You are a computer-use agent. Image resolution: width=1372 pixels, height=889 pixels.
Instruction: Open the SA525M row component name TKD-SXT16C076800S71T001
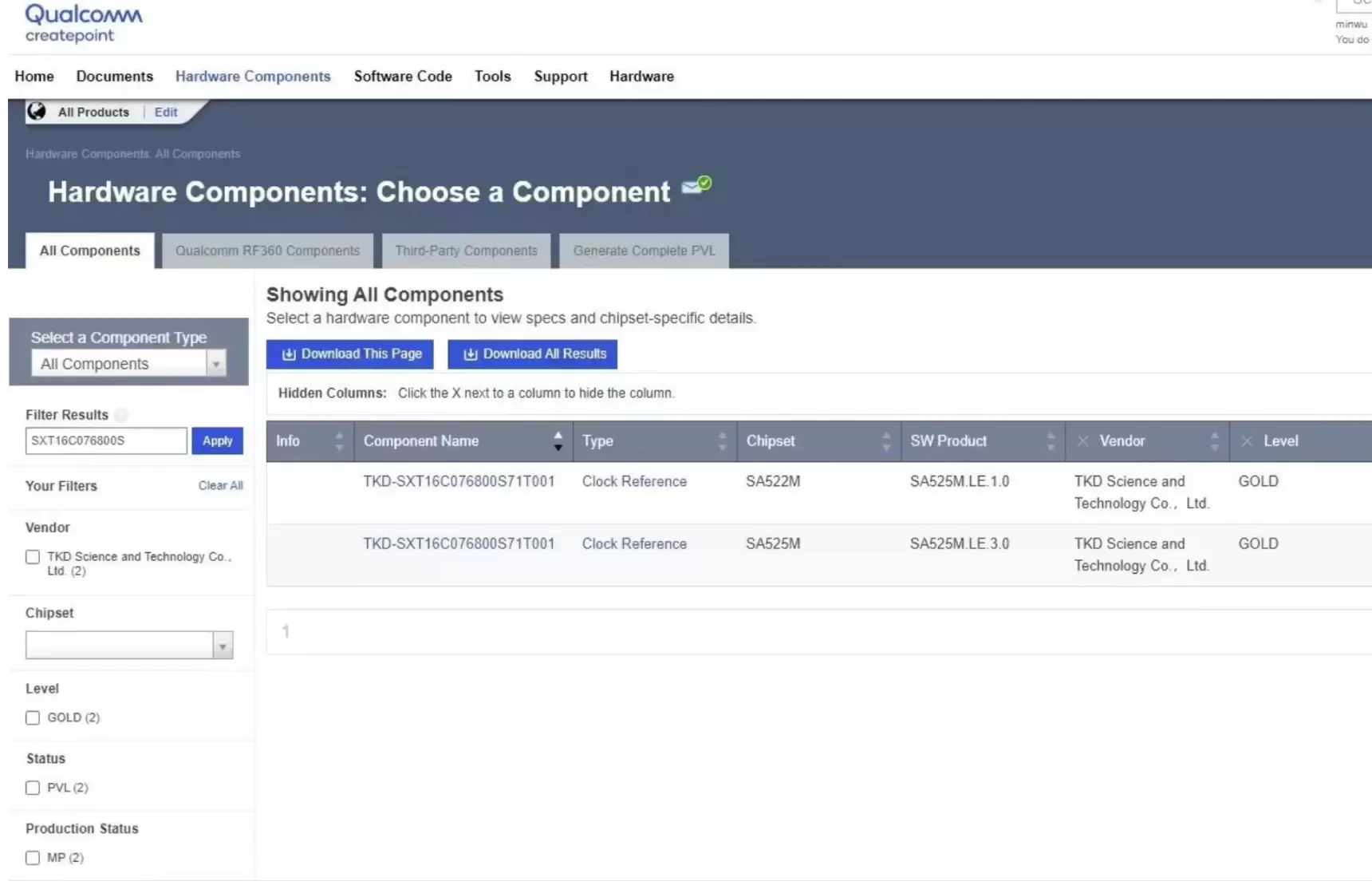pos(459,543)
